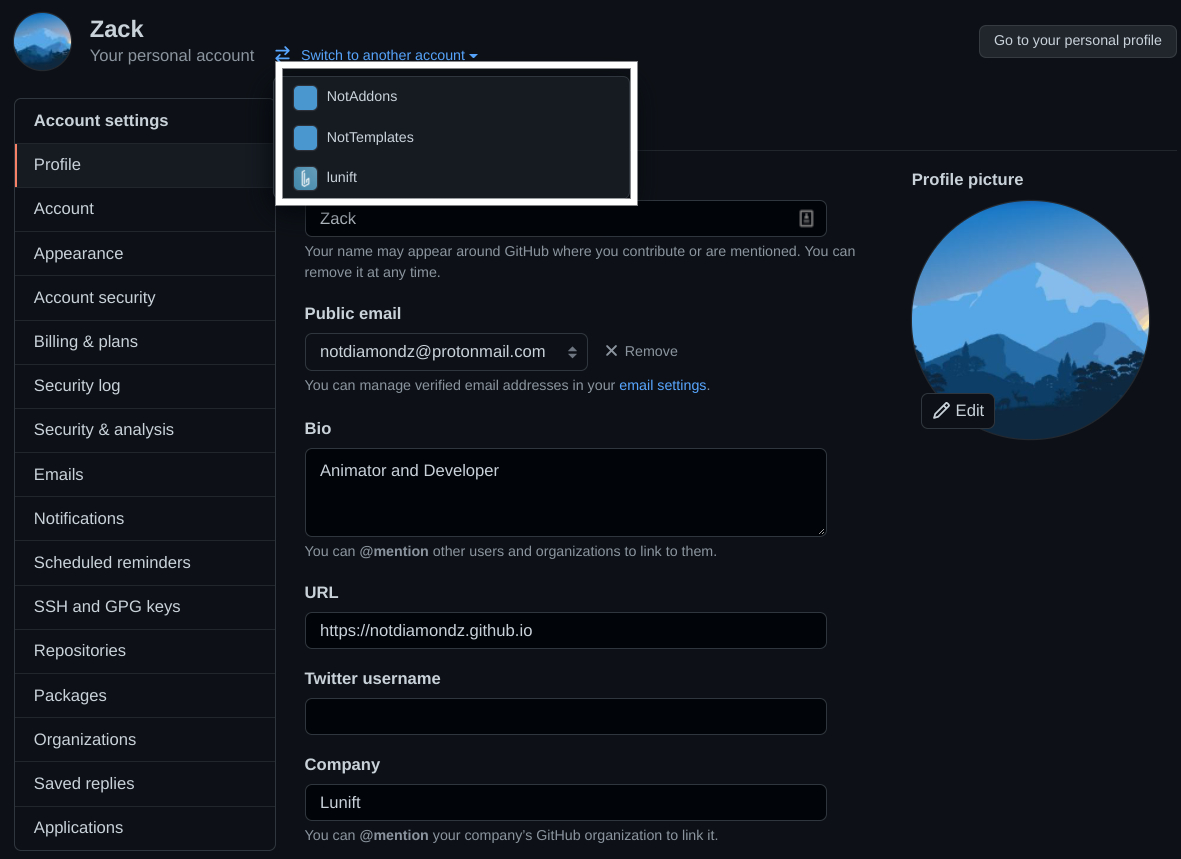
Task: Open the Switch to another account dropdown
Action: click(389, 55)
